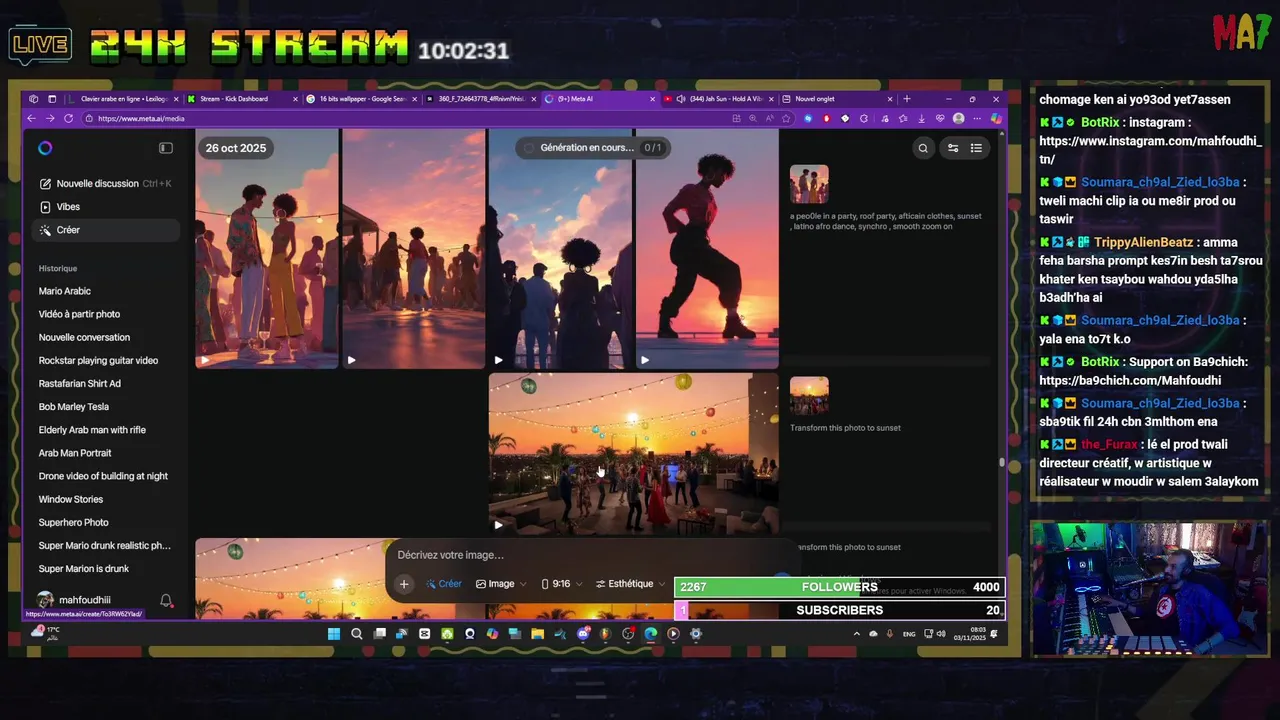Click the Meta AI logo in sidebar

(x=45, y=148)
